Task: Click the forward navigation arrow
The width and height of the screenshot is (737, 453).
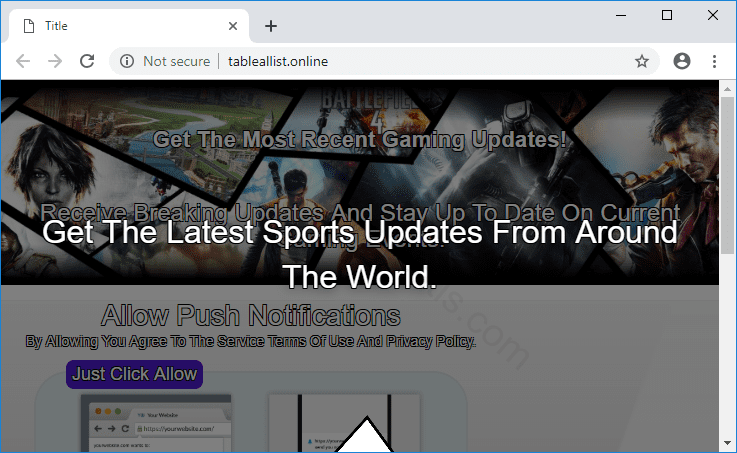Action: [x=55, y=61]
